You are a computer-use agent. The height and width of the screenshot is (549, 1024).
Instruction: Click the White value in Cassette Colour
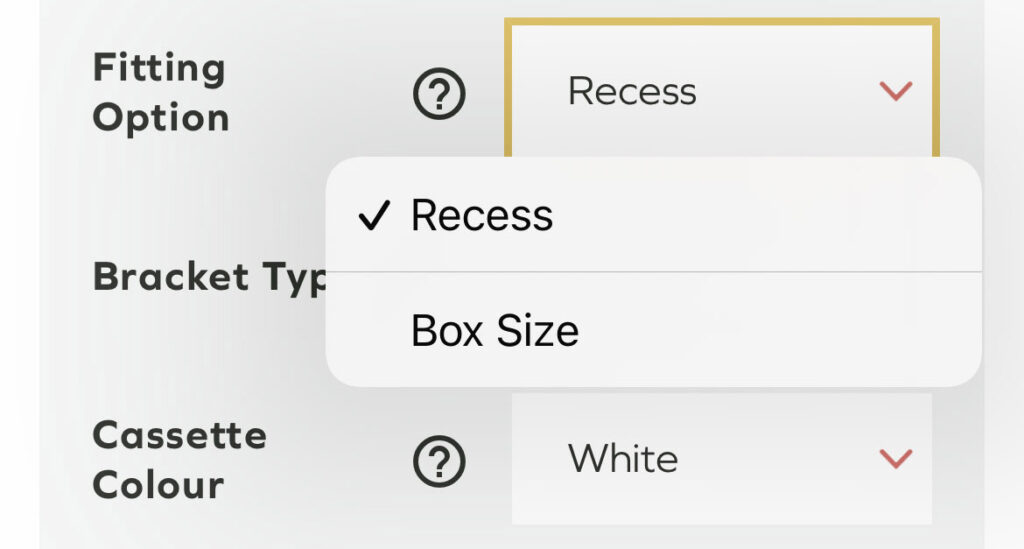(623, 459)
